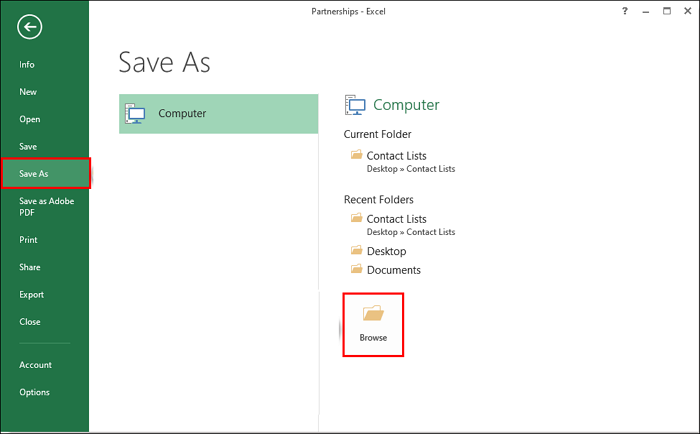Click the Desktop folder icon

pos(356,250)
